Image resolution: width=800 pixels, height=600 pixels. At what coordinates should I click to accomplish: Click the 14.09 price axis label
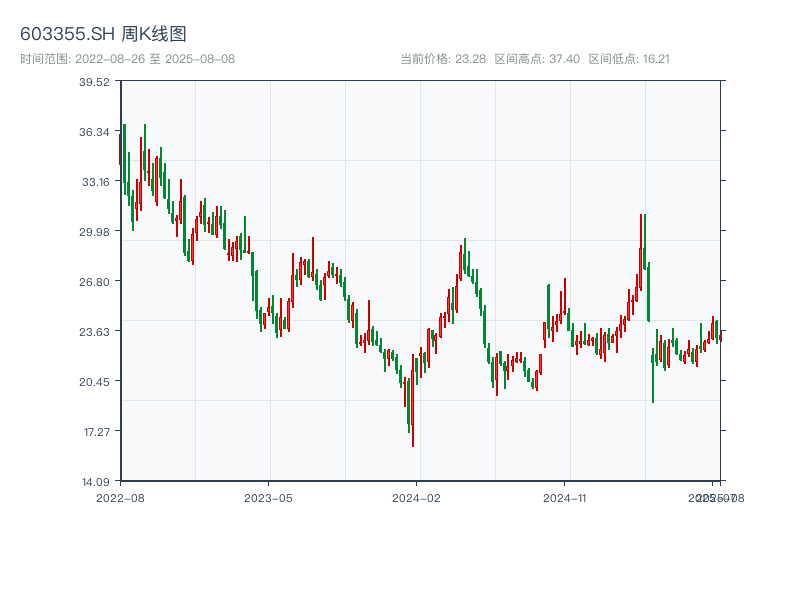(95, 482)
